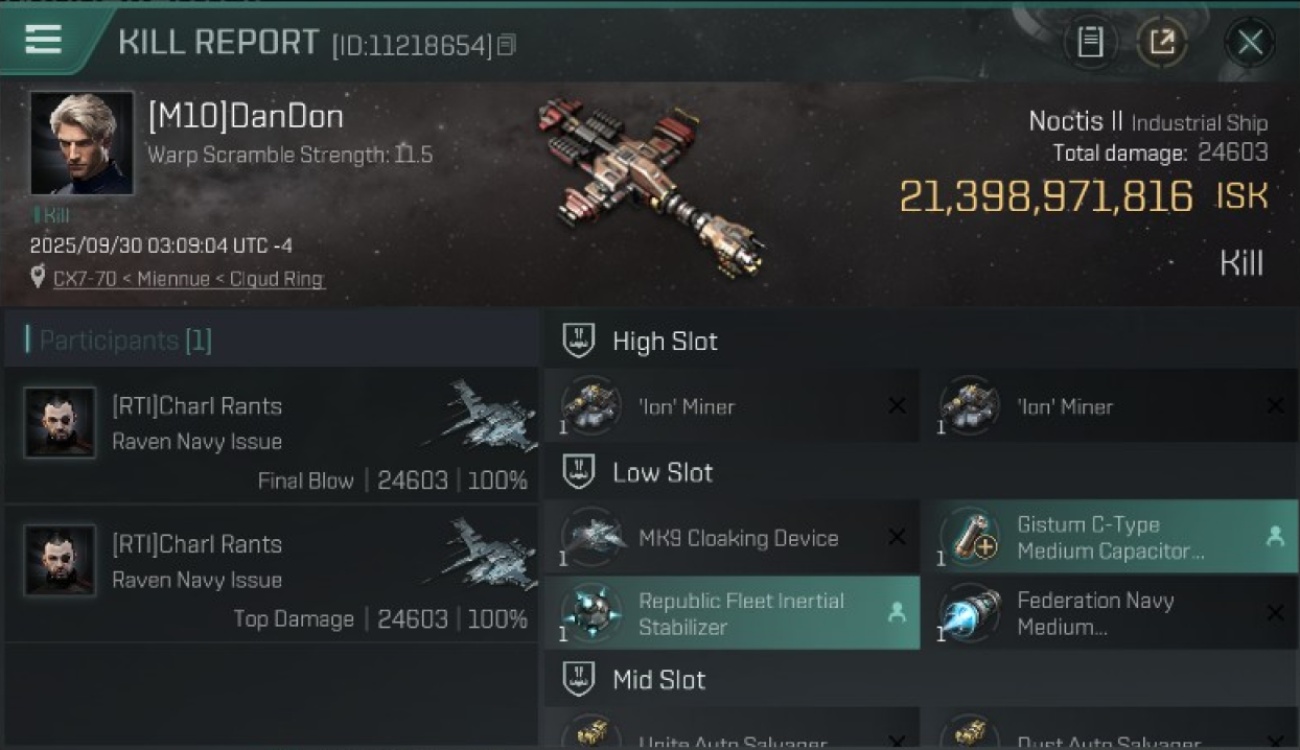
Task: Select Republic Fleet Inertial Stabilizer item
Action: click(x=732, y=613)
